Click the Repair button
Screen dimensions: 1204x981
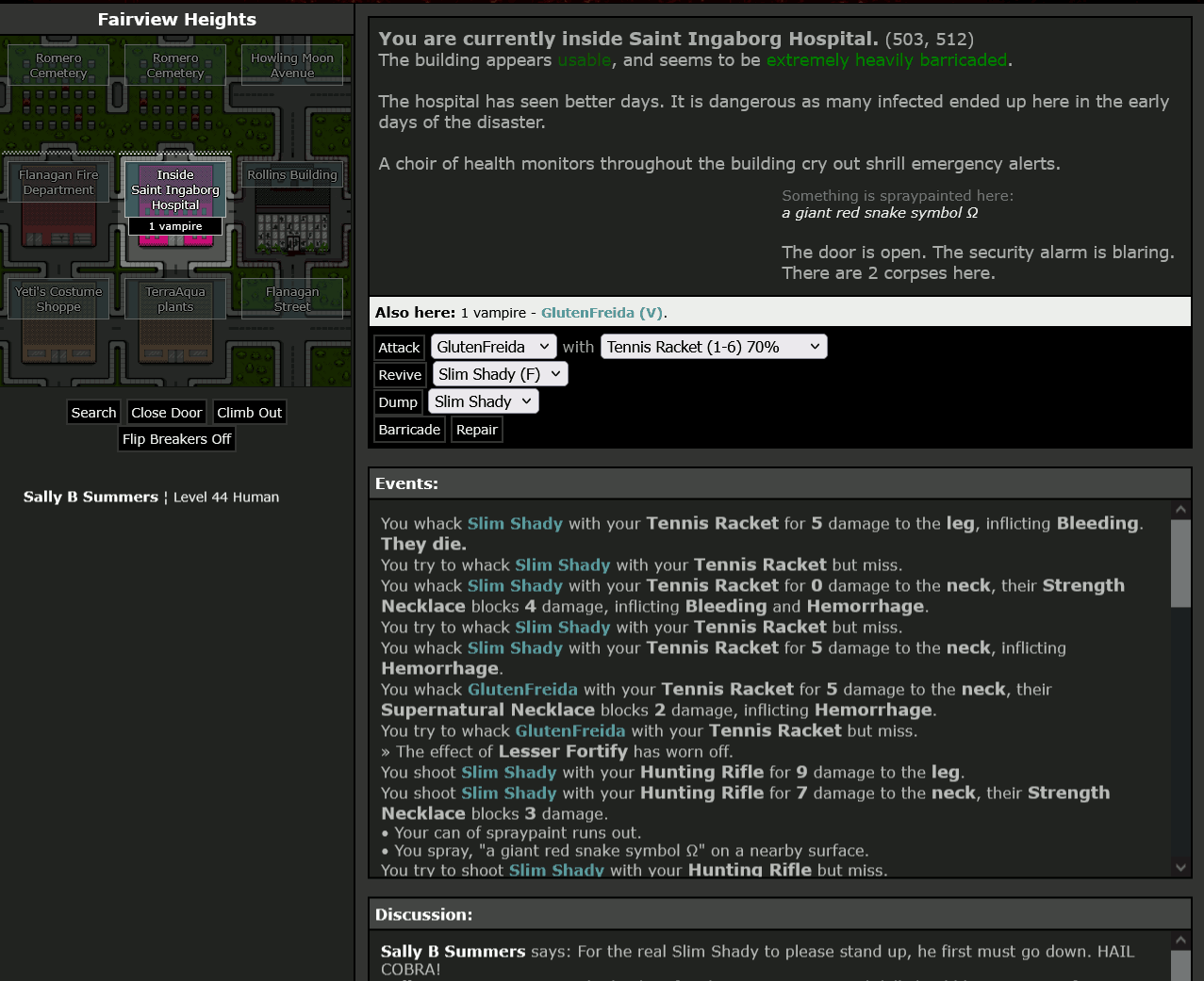476,430
